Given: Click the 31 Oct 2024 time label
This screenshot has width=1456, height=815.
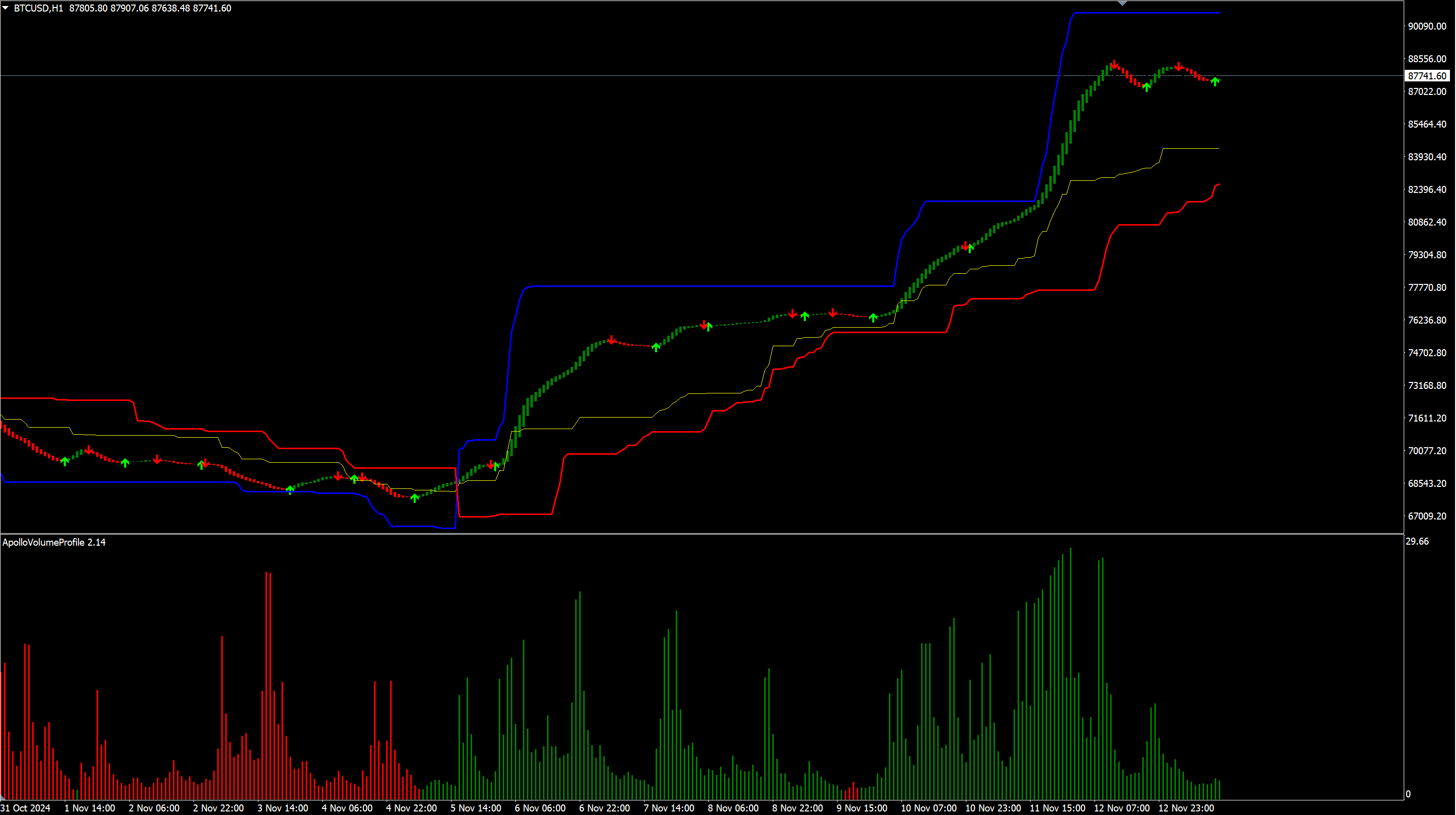Looking at the screenshot, I should pos(26,808).
